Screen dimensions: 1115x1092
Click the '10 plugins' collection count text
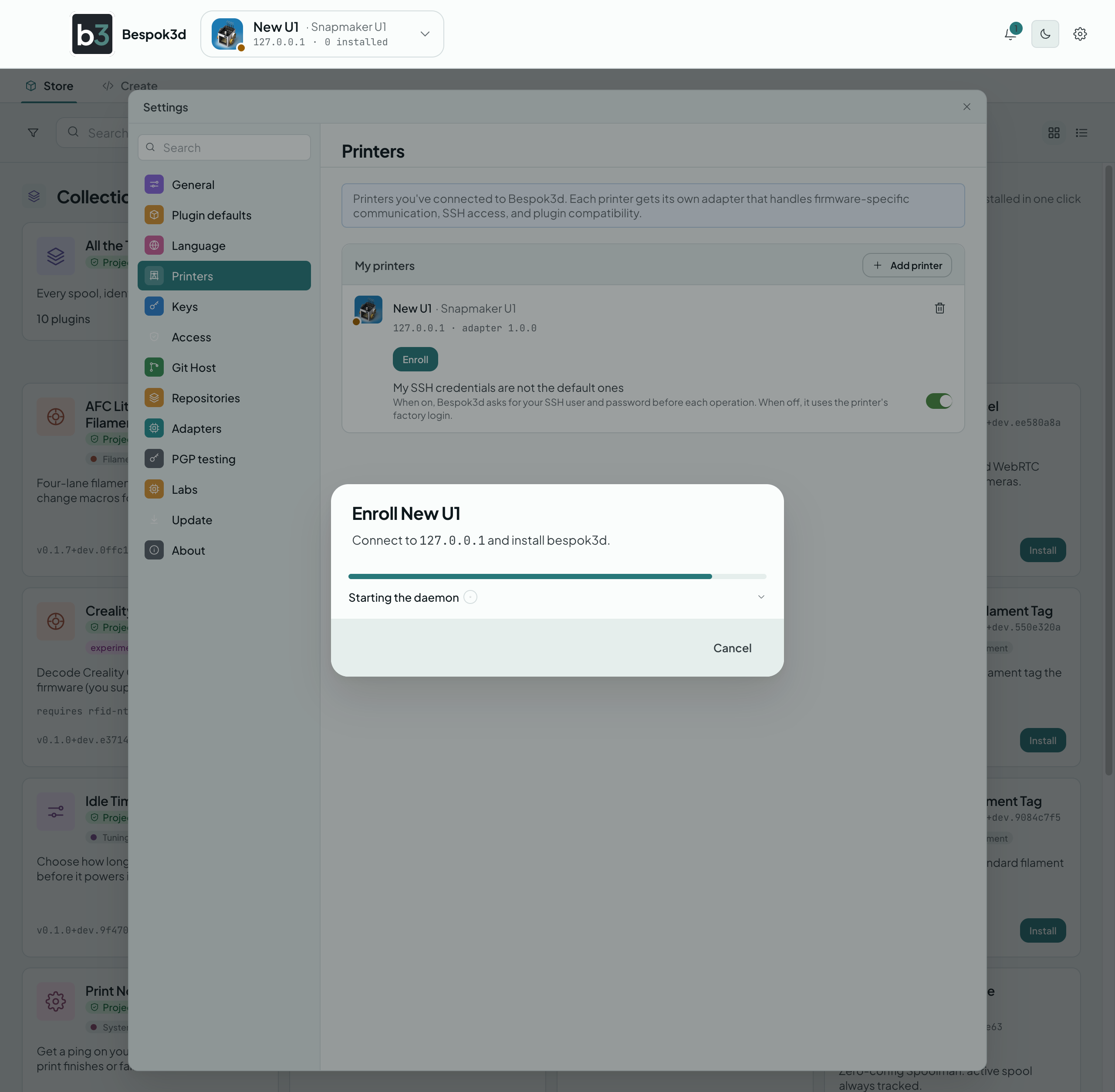[63, 319]
